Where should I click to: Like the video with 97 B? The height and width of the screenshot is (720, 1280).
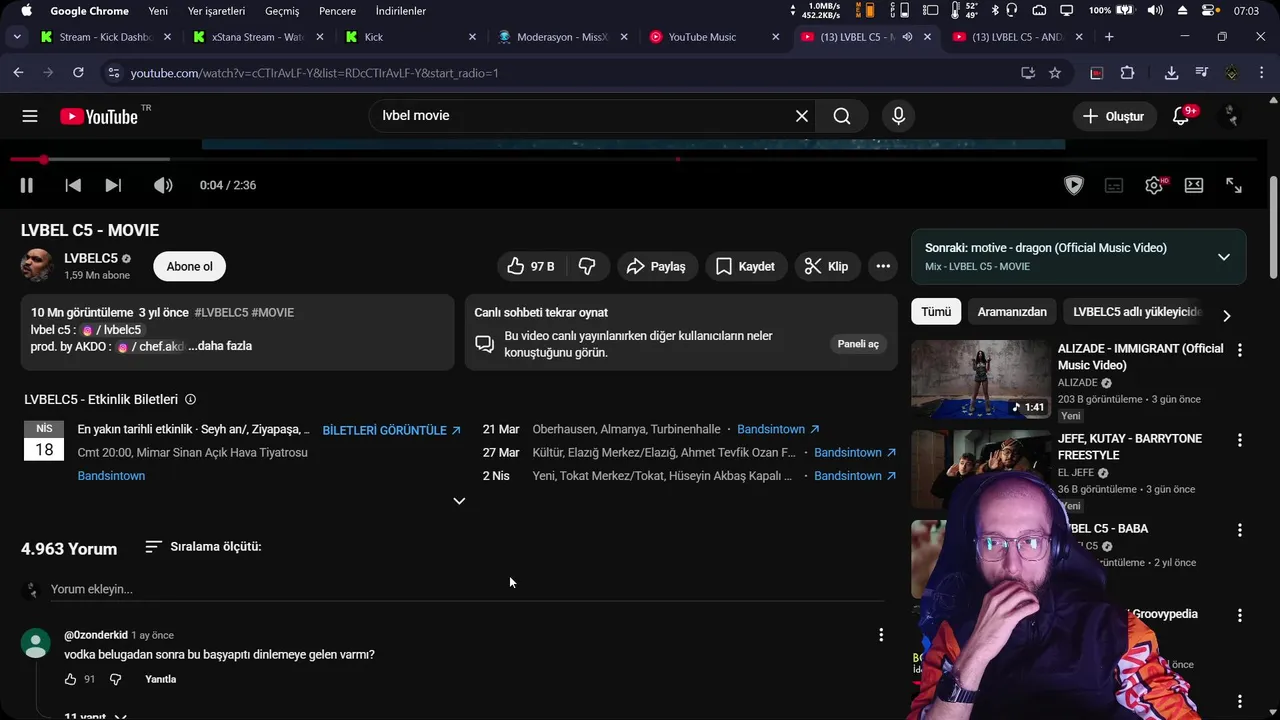click(531, 266)
